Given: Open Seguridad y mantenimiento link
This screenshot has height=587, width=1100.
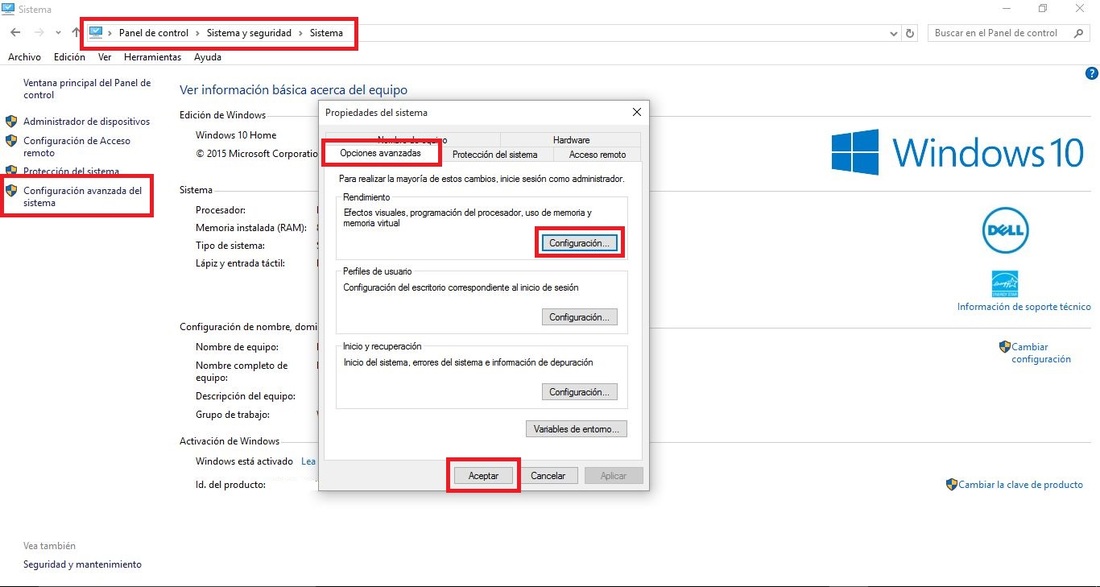Looking at the screenshot, I should [82, 565].
